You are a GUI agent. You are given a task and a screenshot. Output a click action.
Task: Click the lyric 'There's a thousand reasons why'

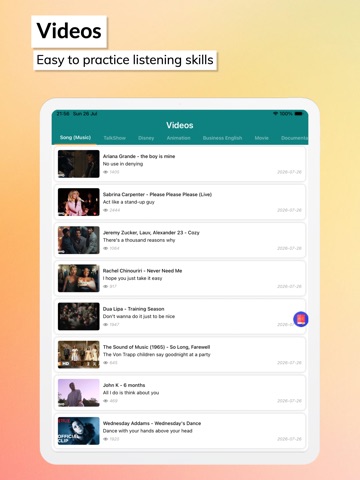[139, 240]
